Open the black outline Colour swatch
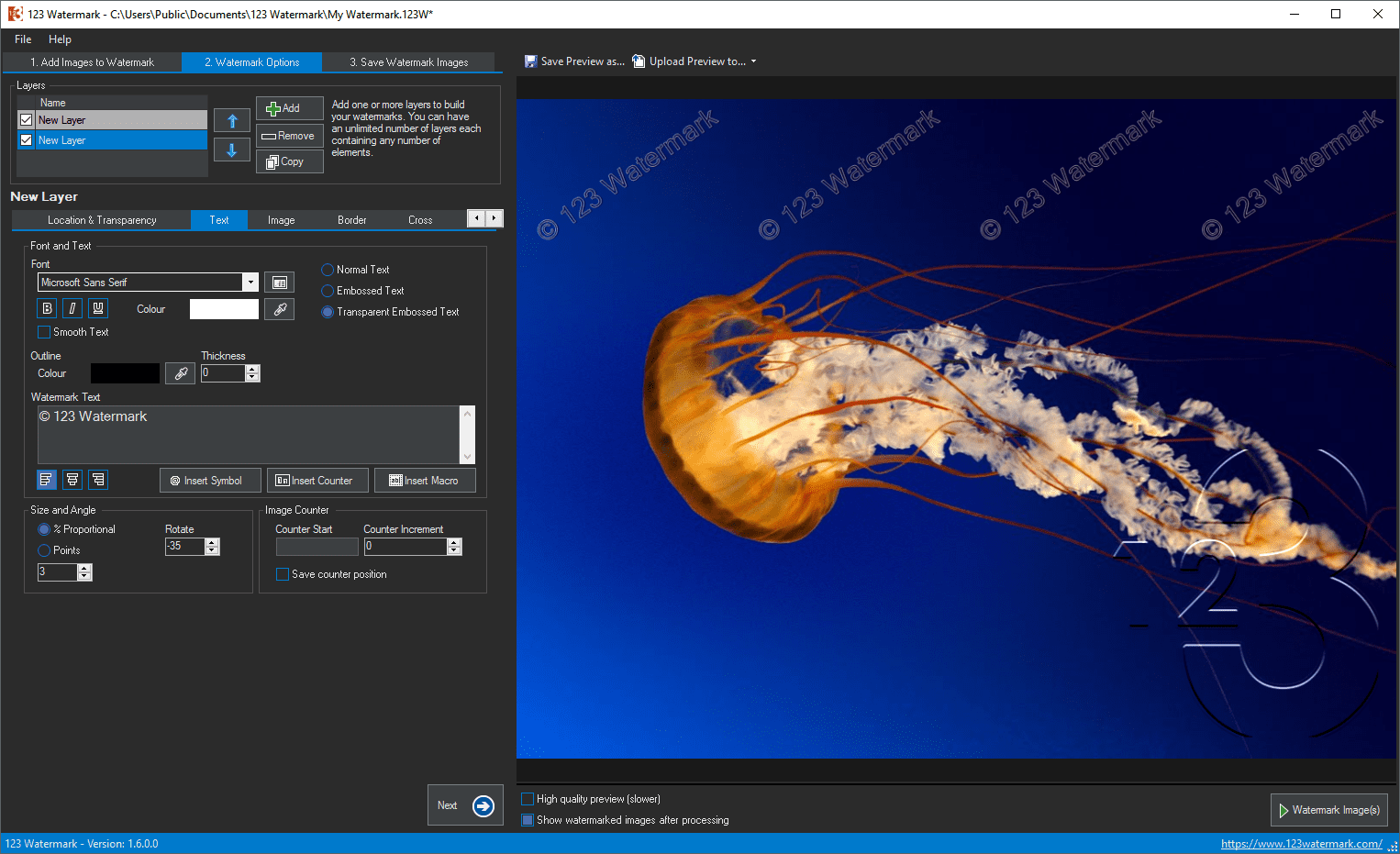This screenshot has width=1400, height=854. click(126, 373)
